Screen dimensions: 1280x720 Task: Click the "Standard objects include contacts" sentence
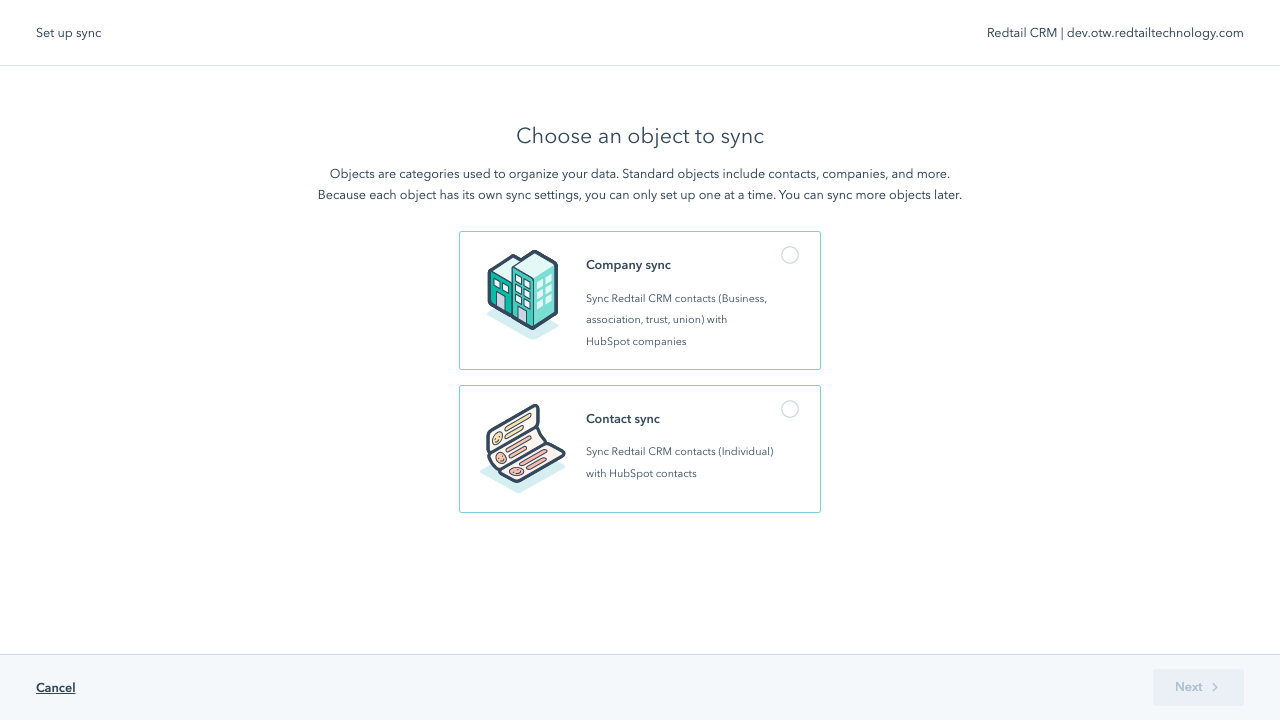780,174
